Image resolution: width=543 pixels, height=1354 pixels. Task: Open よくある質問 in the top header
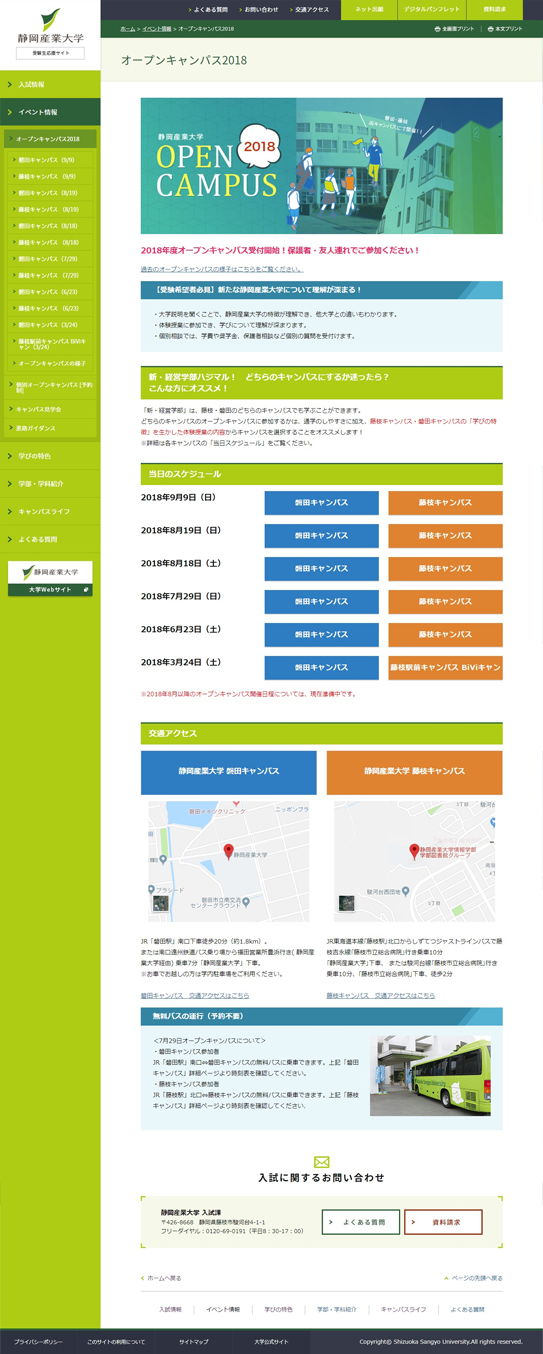coord(208,9)
